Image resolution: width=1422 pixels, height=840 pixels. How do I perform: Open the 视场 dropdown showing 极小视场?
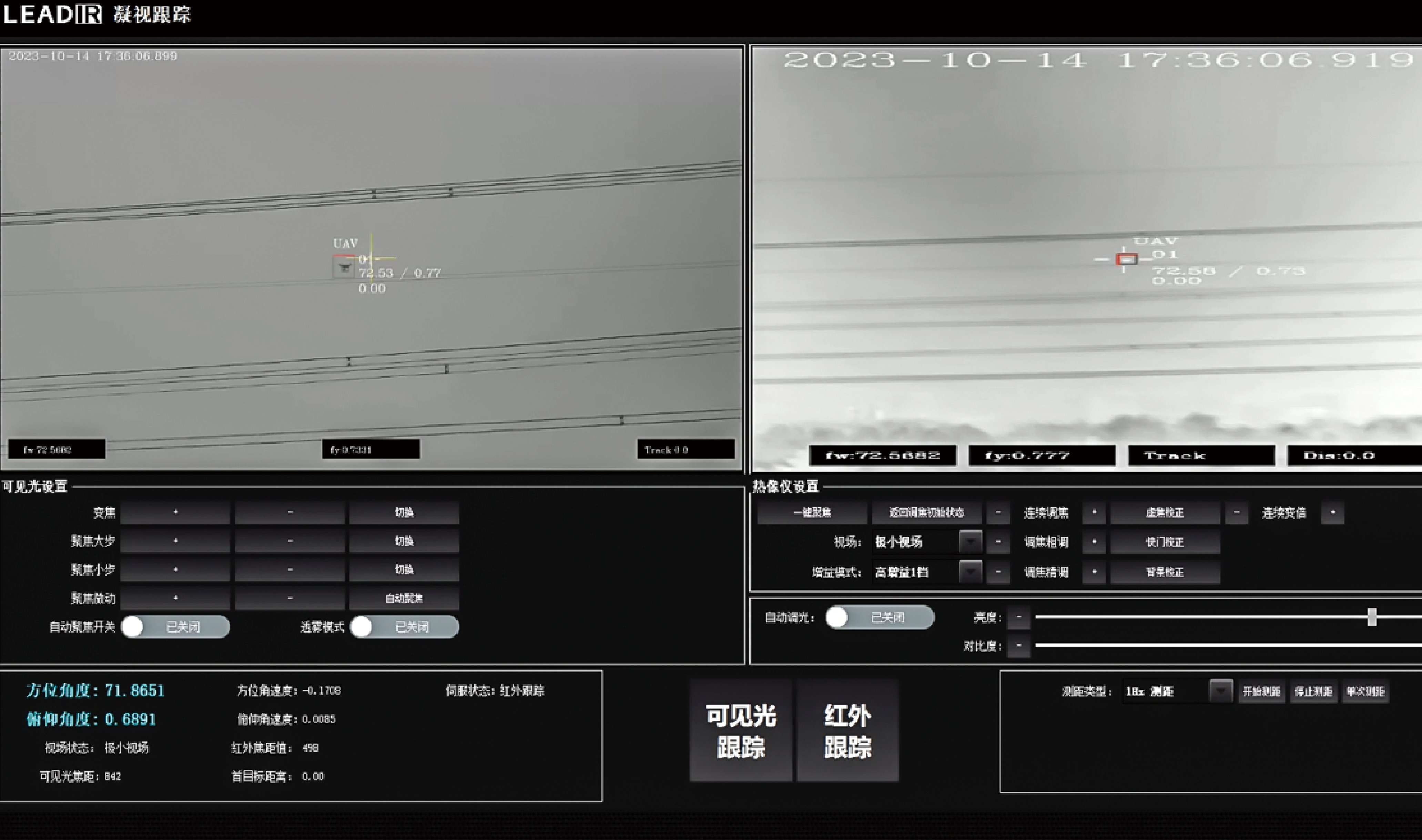pyautogui.click(x=970, y=542)
